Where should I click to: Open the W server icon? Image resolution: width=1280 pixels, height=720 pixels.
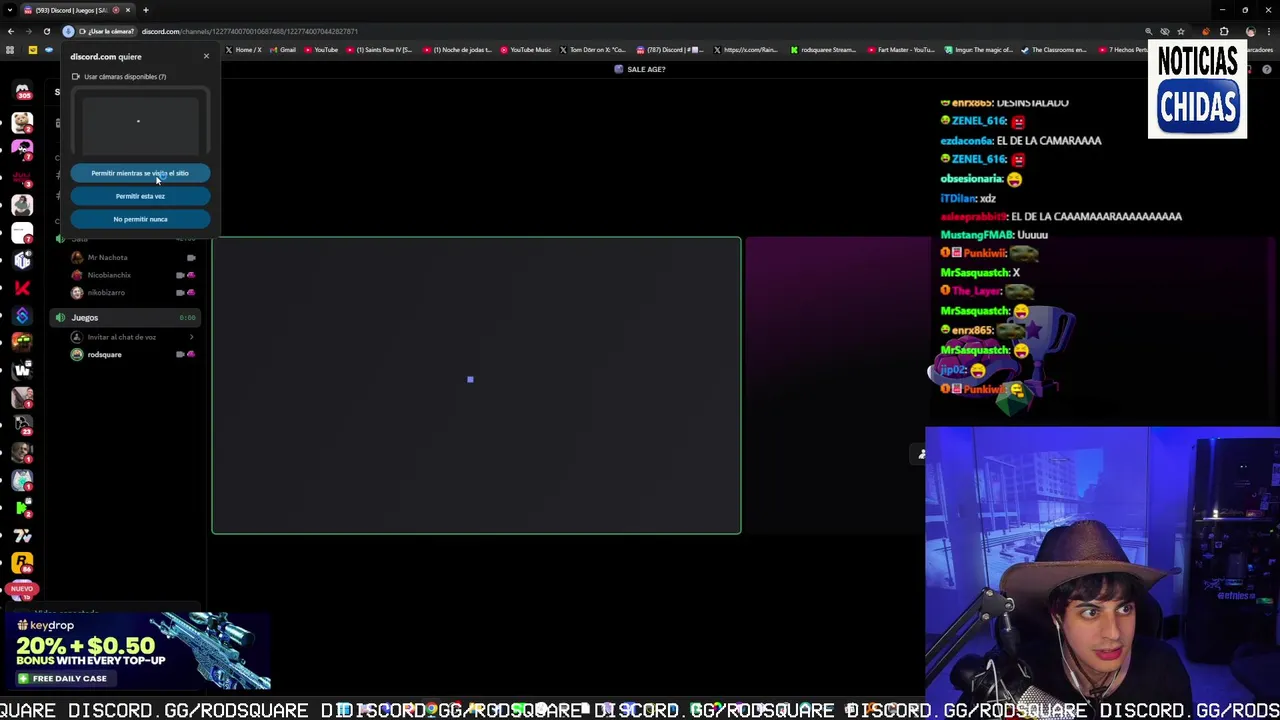(x=22, y=371)
